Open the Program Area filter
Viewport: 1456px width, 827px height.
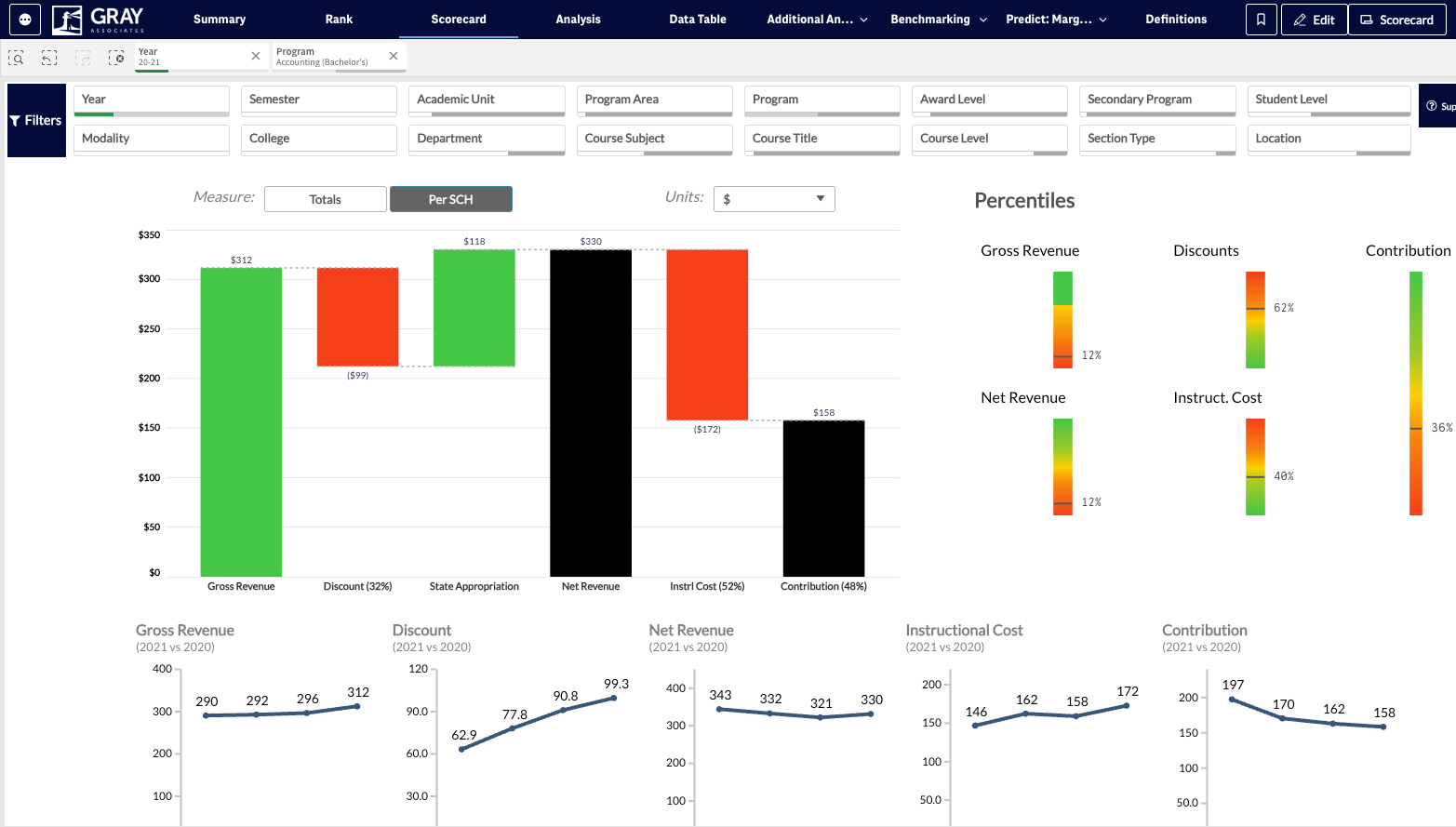point(655,100)
